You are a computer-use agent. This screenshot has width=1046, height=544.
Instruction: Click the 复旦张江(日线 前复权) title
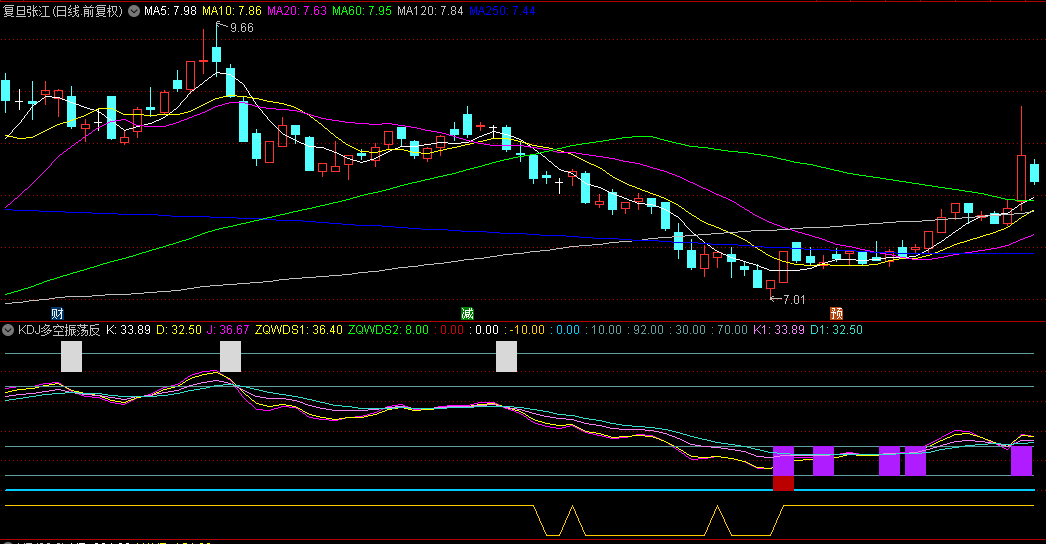(63, 12)
